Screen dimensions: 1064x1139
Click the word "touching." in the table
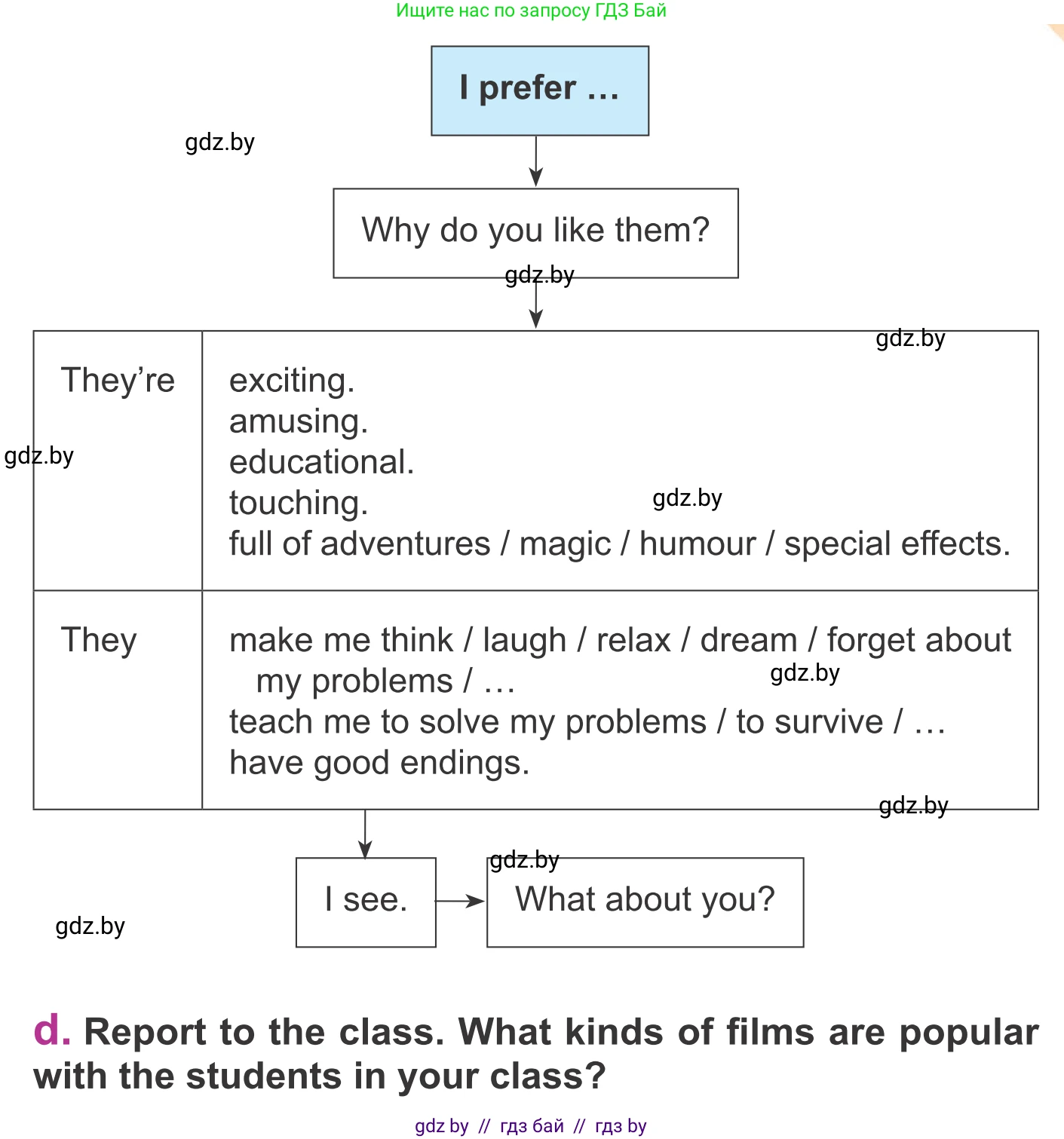click(299, 503)
